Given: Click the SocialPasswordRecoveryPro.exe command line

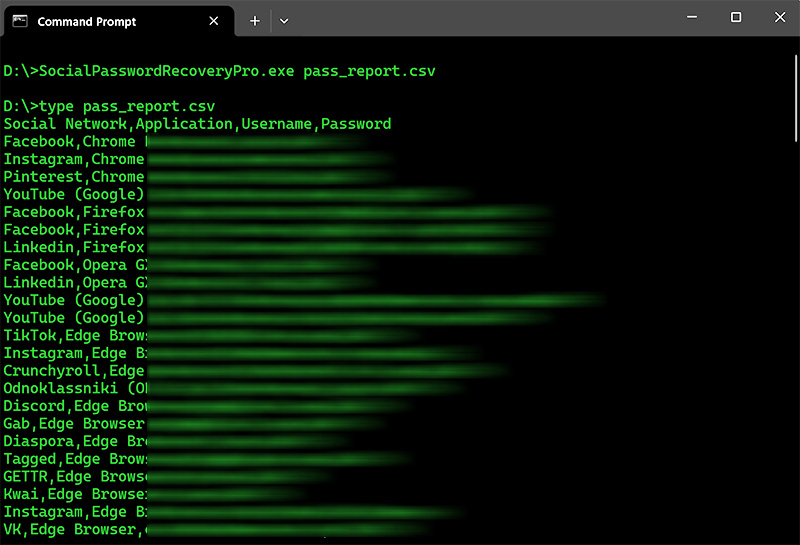Looking at the screenshot, I should point(219,71).
